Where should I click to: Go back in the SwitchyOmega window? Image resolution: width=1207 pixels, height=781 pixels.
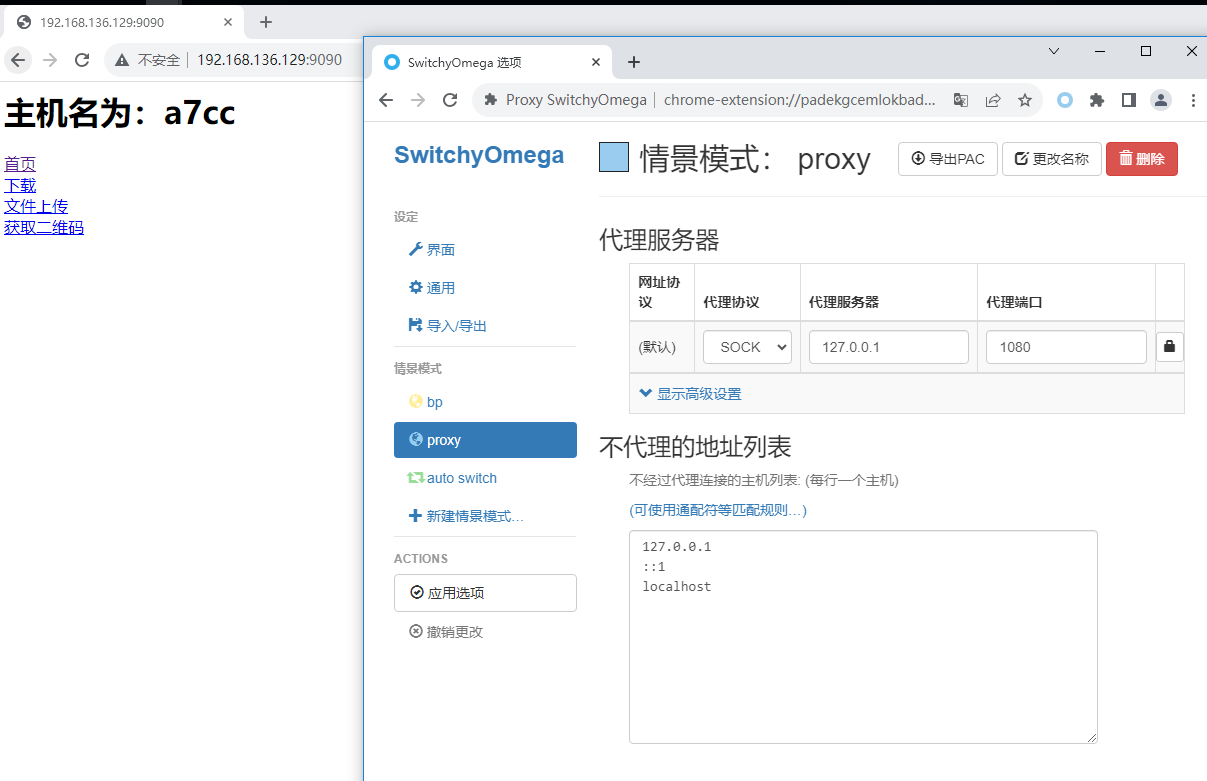point(386,100)
